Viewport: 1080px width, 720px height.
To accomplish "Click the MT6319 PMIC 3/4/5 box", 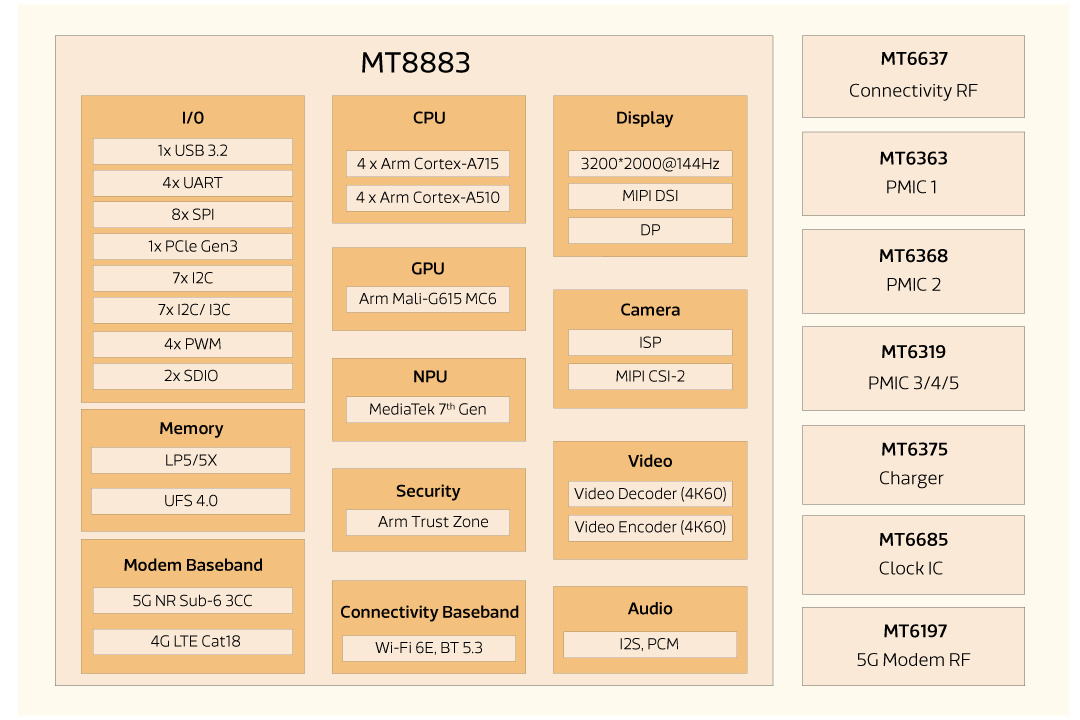I will click(x=913, y=369).
